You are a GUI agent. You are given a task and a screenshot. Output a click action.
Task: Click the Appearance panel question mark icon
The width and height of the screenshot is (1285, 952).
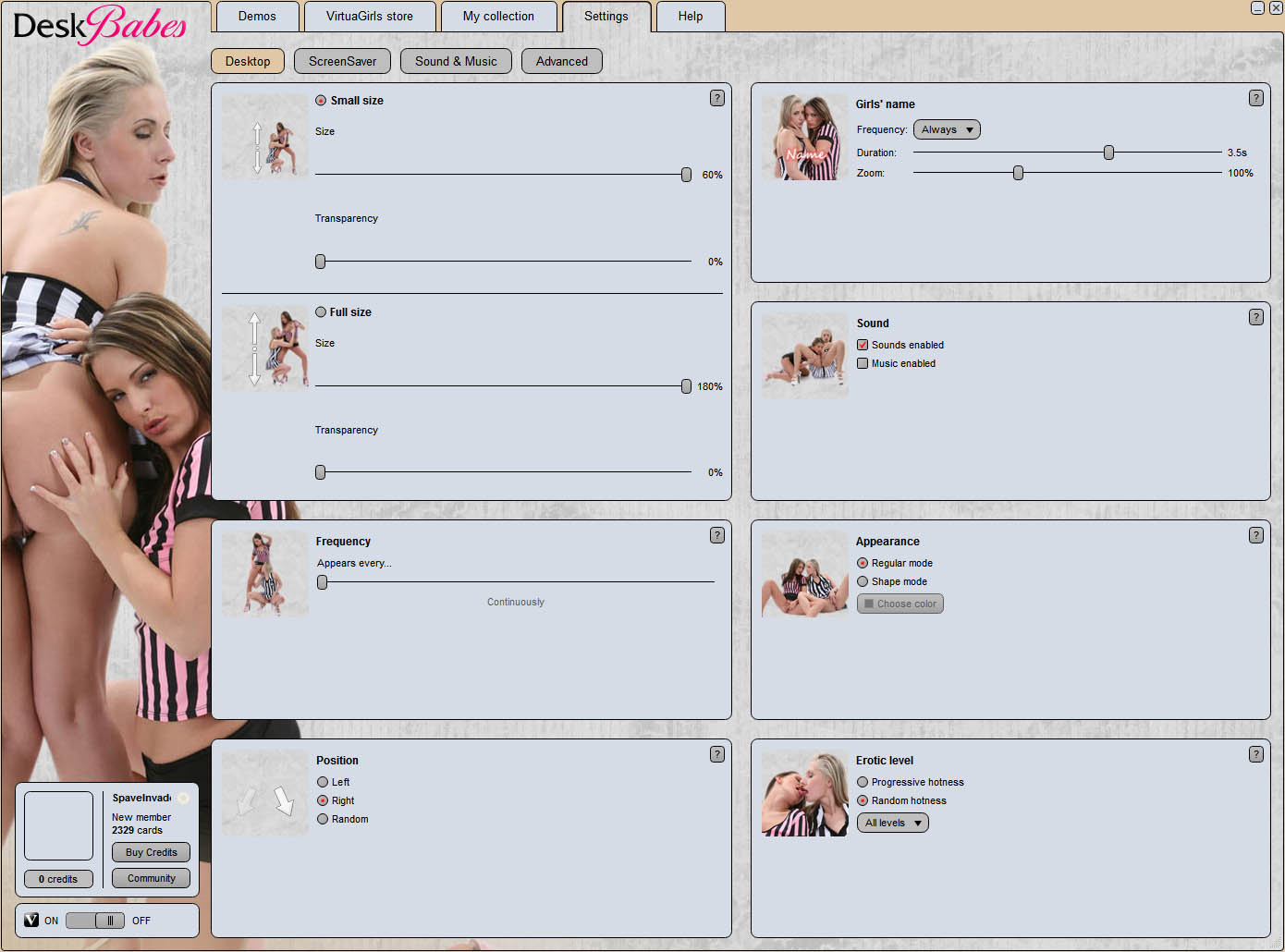point(1255,535)
